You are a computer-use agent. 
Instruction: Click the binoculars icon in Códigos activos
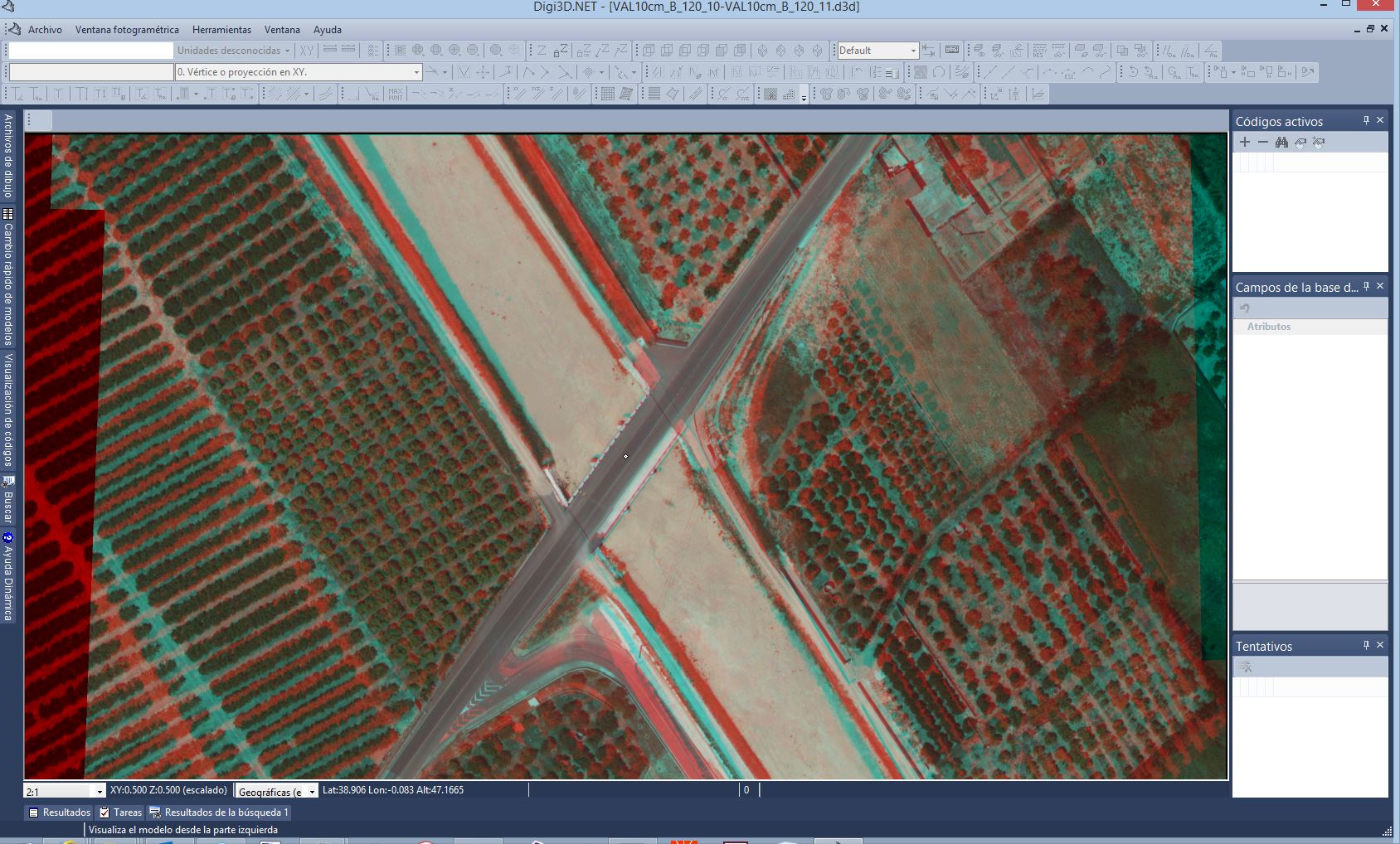click(1281, 143)
